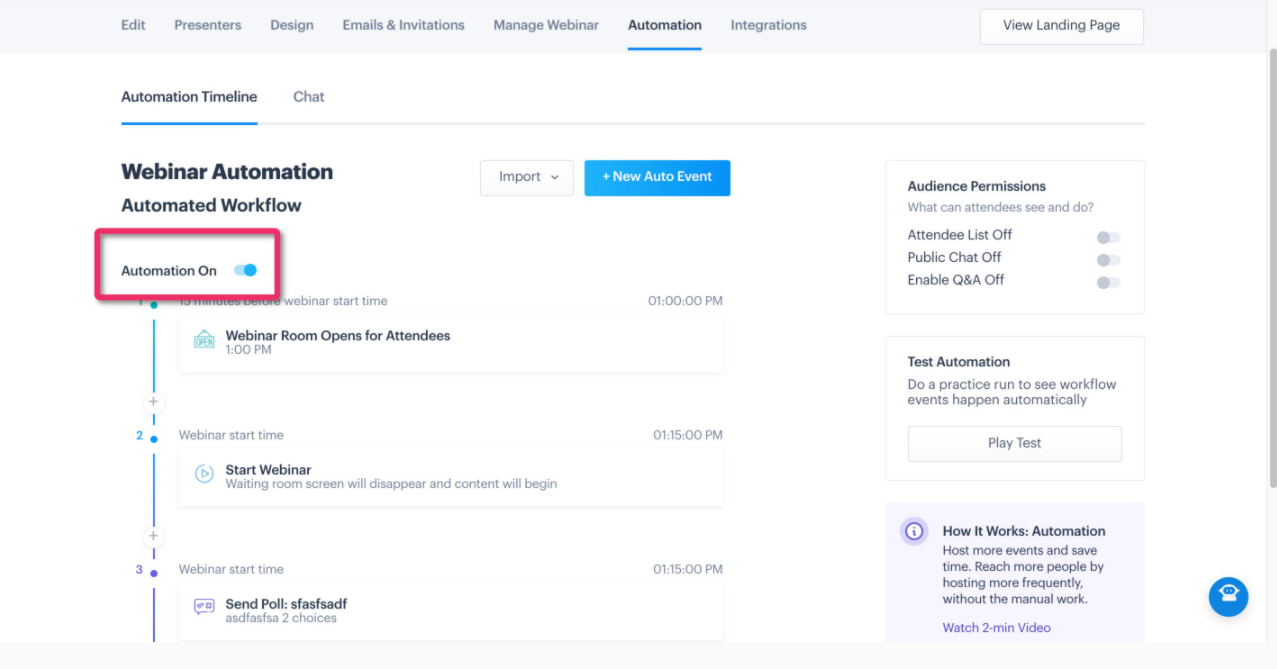Add event via plus between steps 2 and 3
This screenshot has height=669, width=1277.
(153, 536)
